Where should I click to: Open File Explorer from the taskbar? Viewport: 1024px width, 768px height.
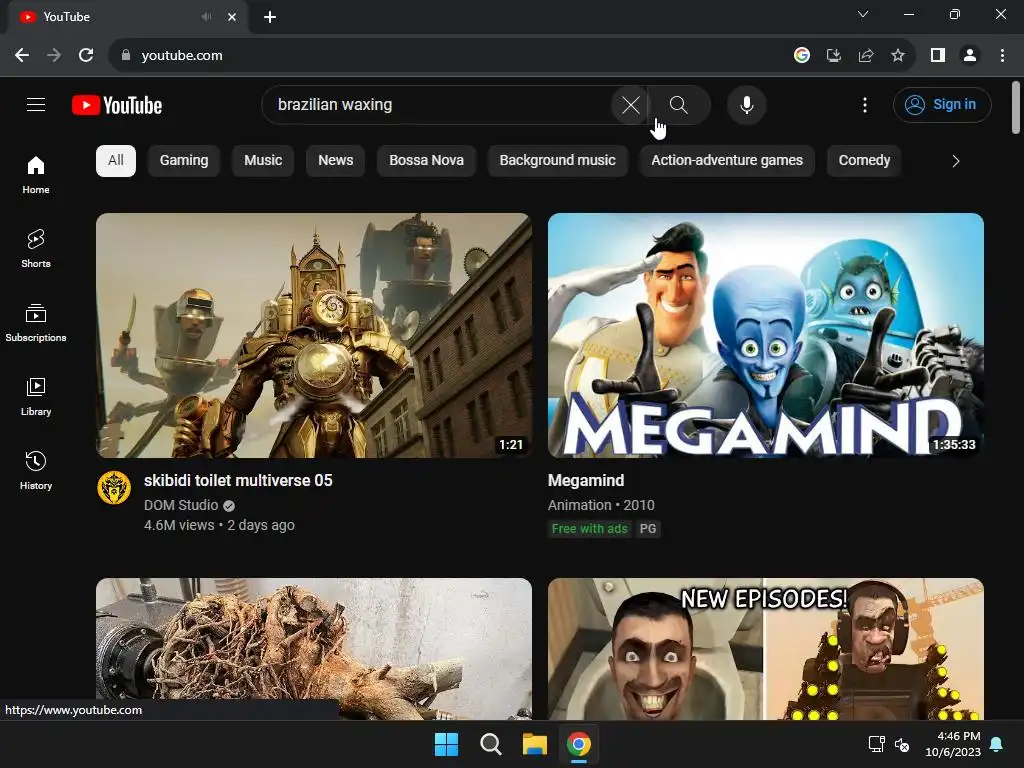point(534,744)
